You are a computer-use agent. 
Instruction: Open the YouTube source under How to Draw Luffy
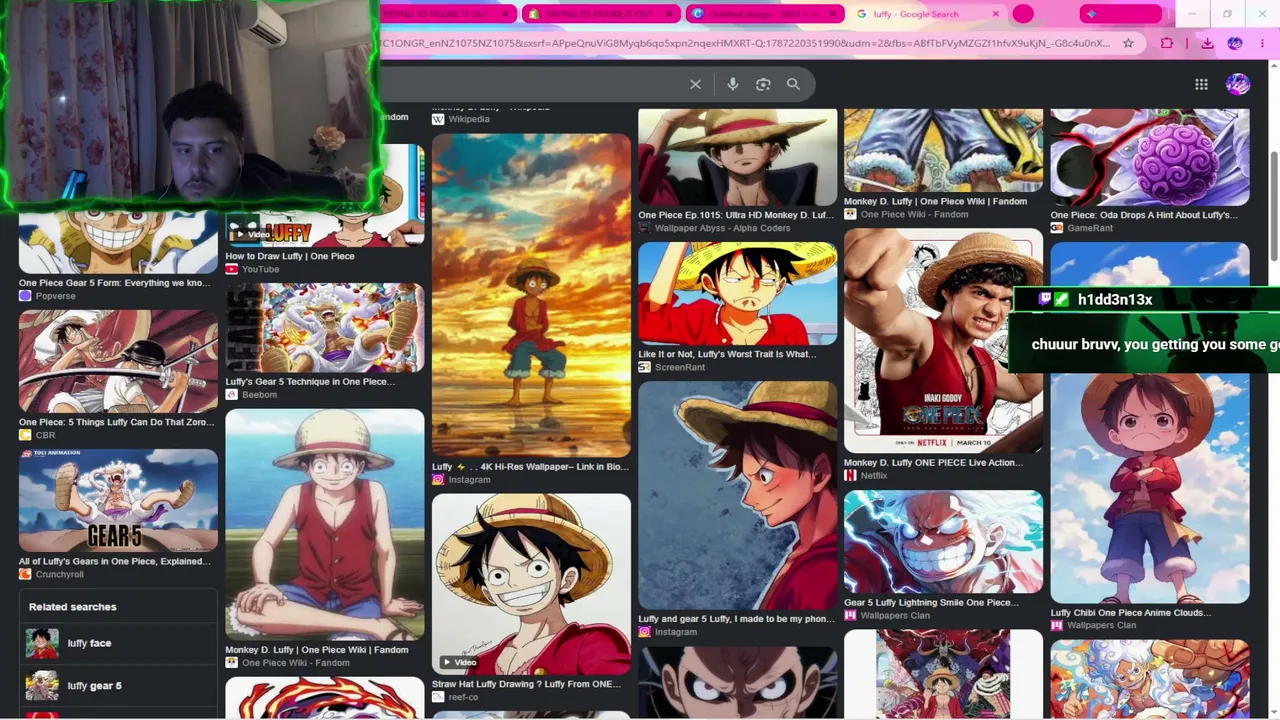252,269
